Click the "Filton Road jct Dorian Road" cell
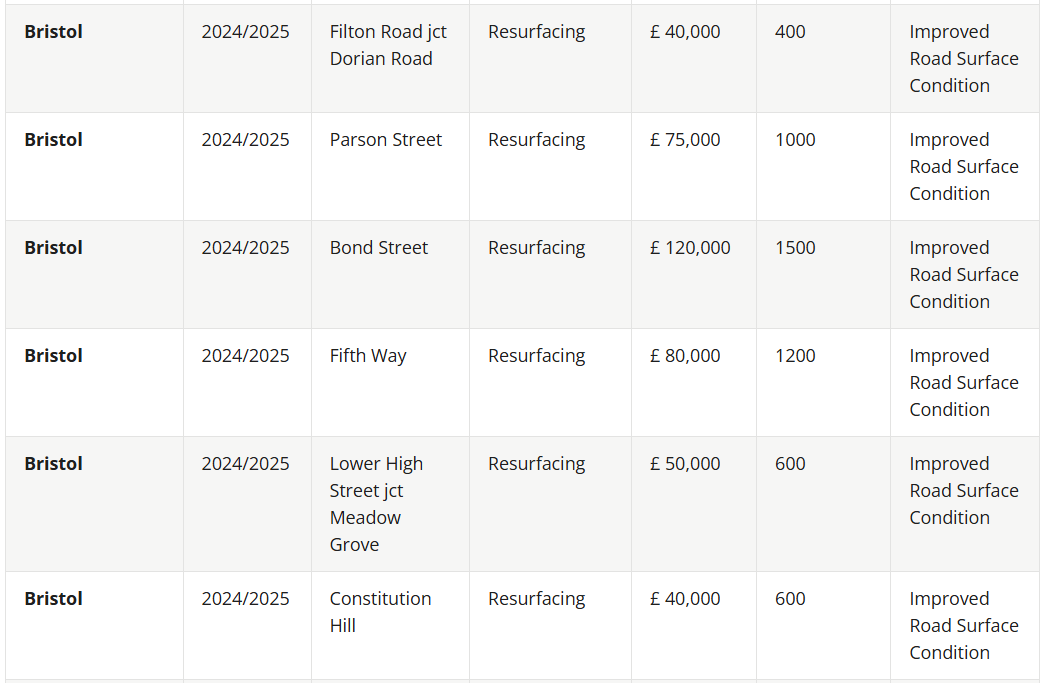The image size is (1042, 683). 388,45
